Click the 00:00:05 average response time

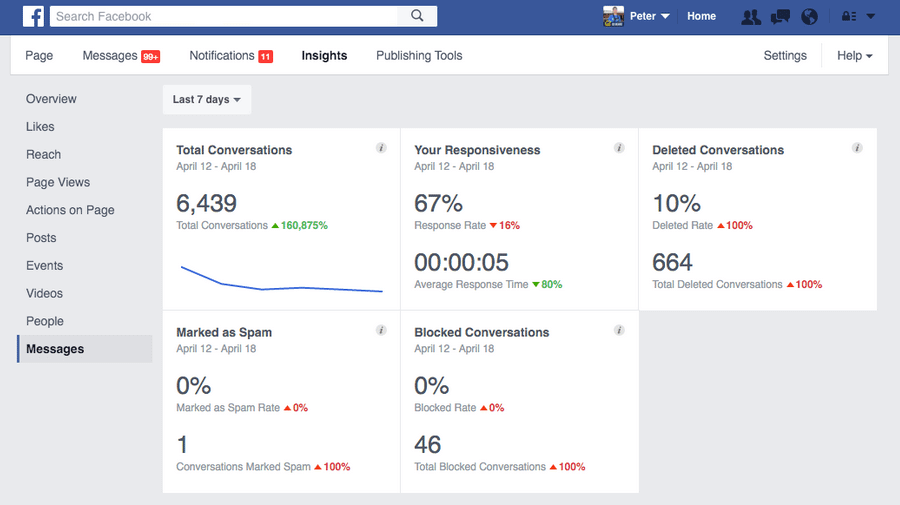461,262
